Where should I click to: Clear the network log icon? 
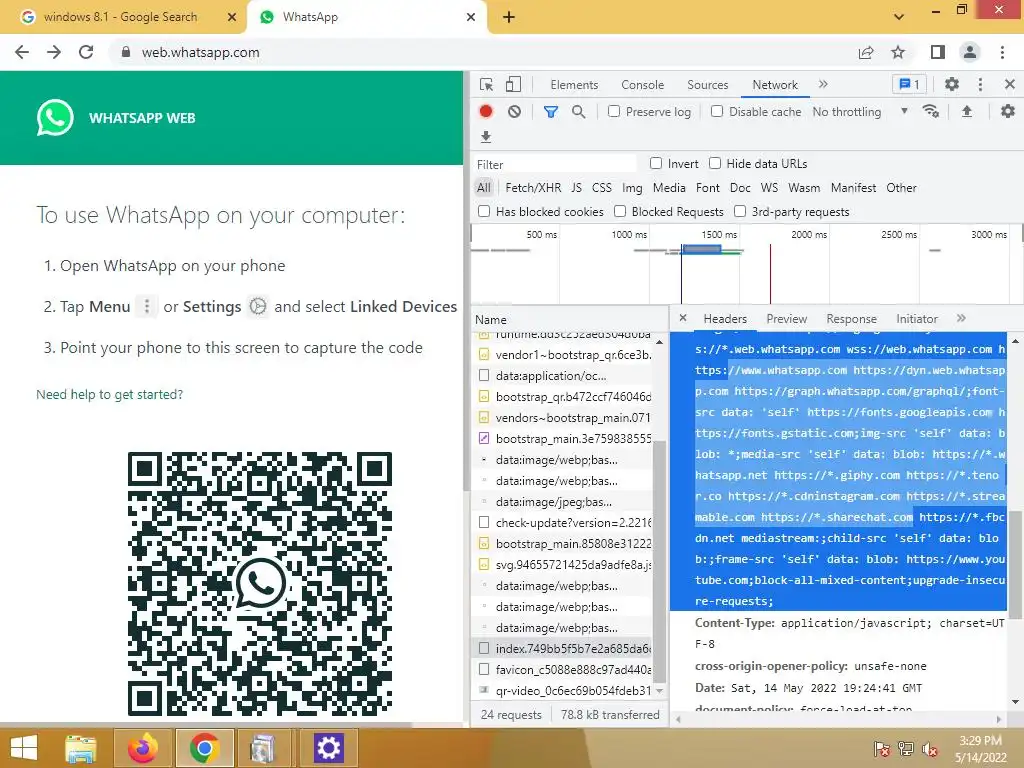point(515,112)
